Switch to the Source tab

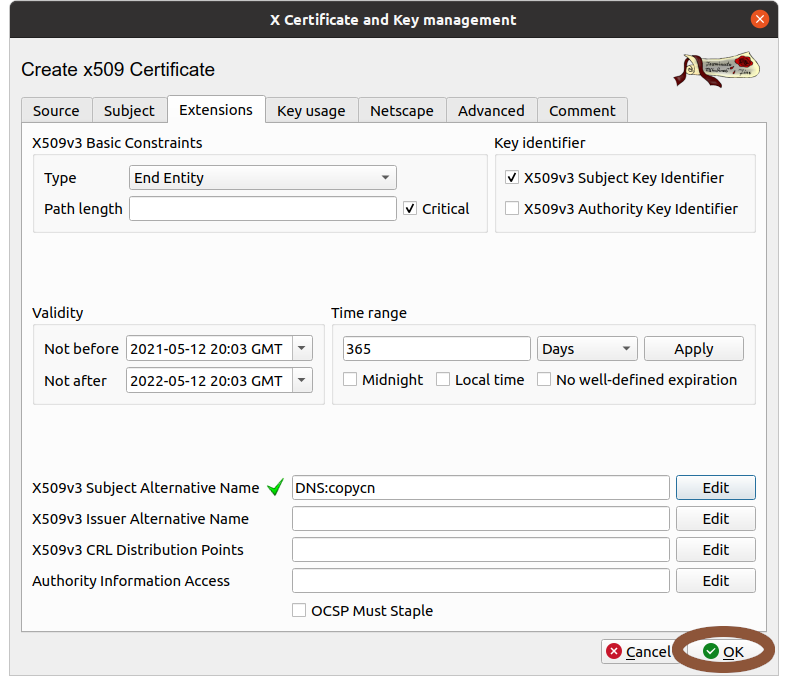coord(56,111)
